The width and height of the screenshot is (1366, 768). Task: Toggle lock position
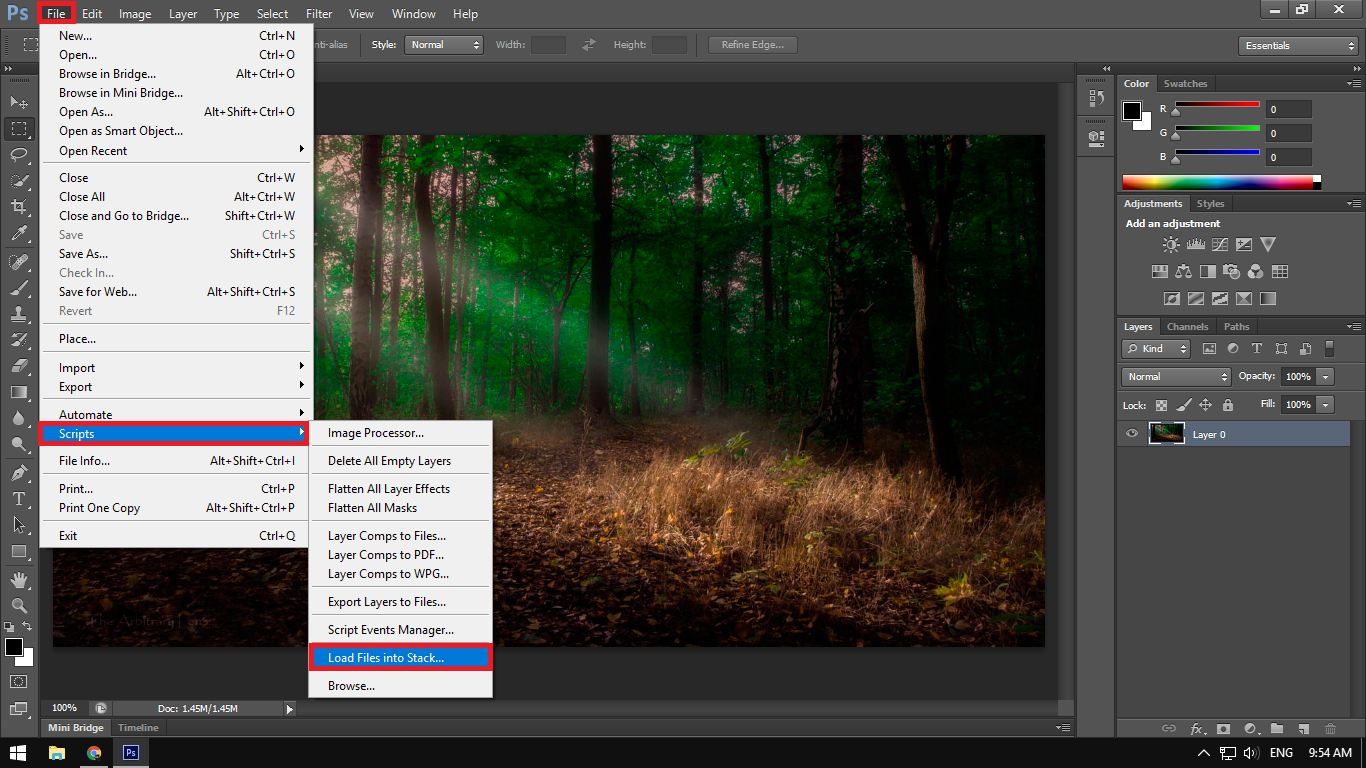[x=1205, y=405]
